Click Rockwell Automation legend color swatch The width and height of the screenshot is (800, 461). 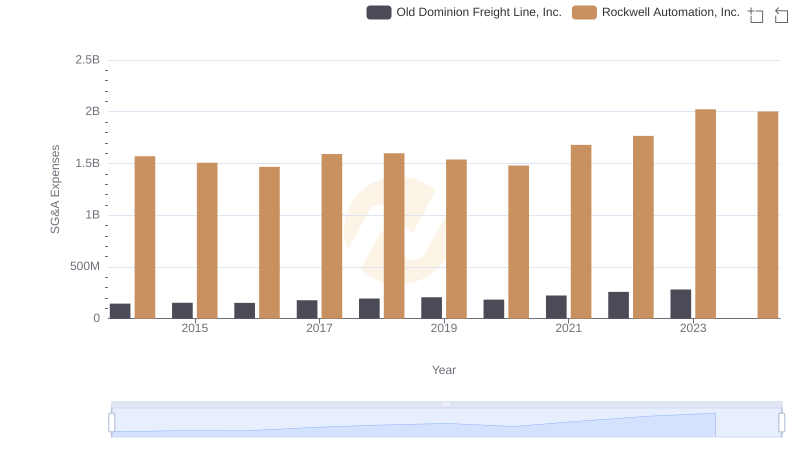click(x=584, y=12)
